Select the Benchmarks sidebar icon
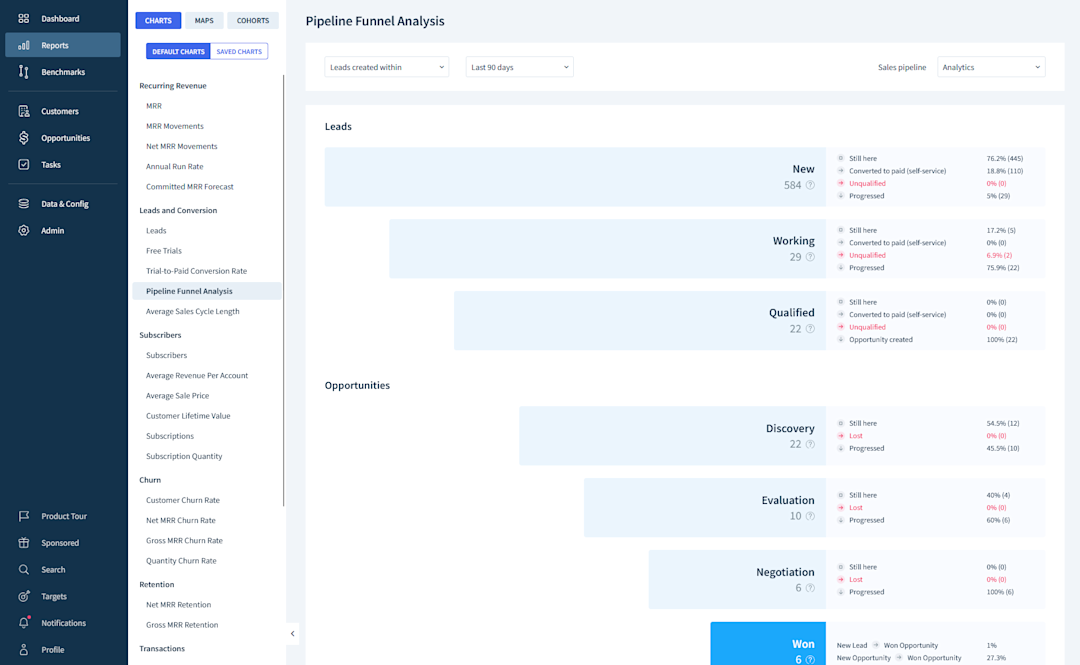Screen dimensions: 1080x665 (23, 71)
